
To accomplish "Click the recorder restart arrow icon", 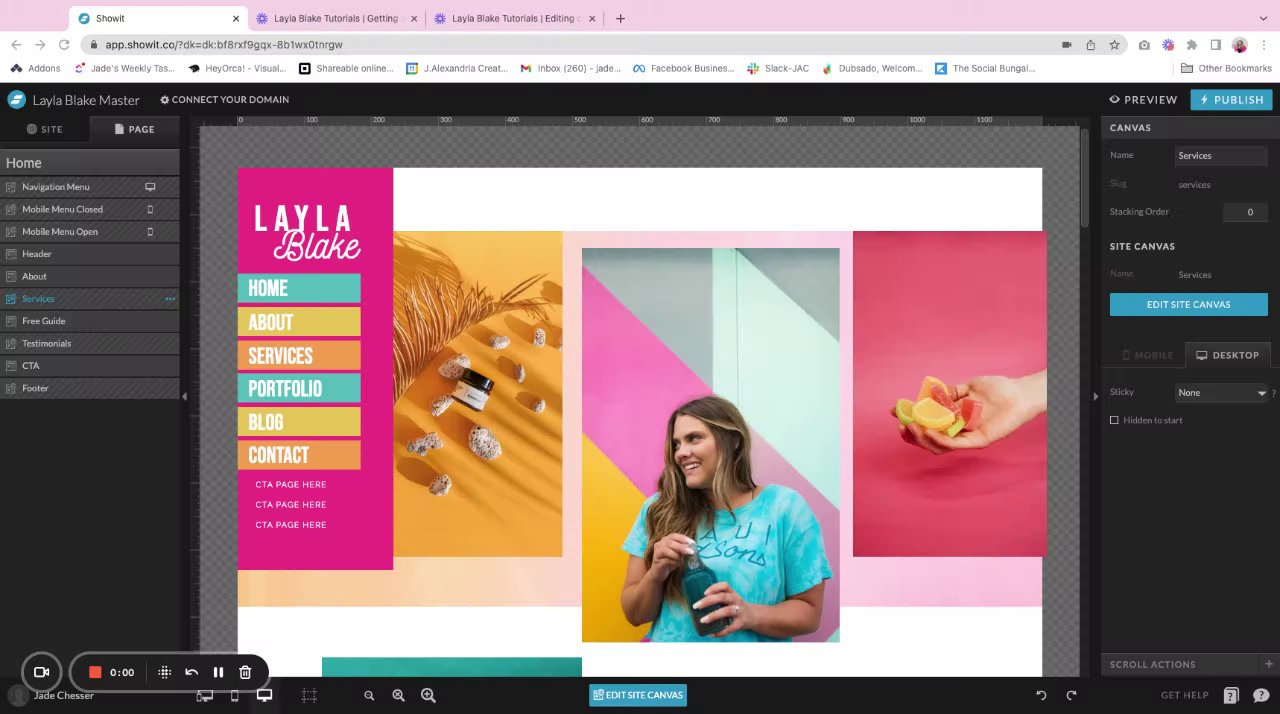I will 191,672.
